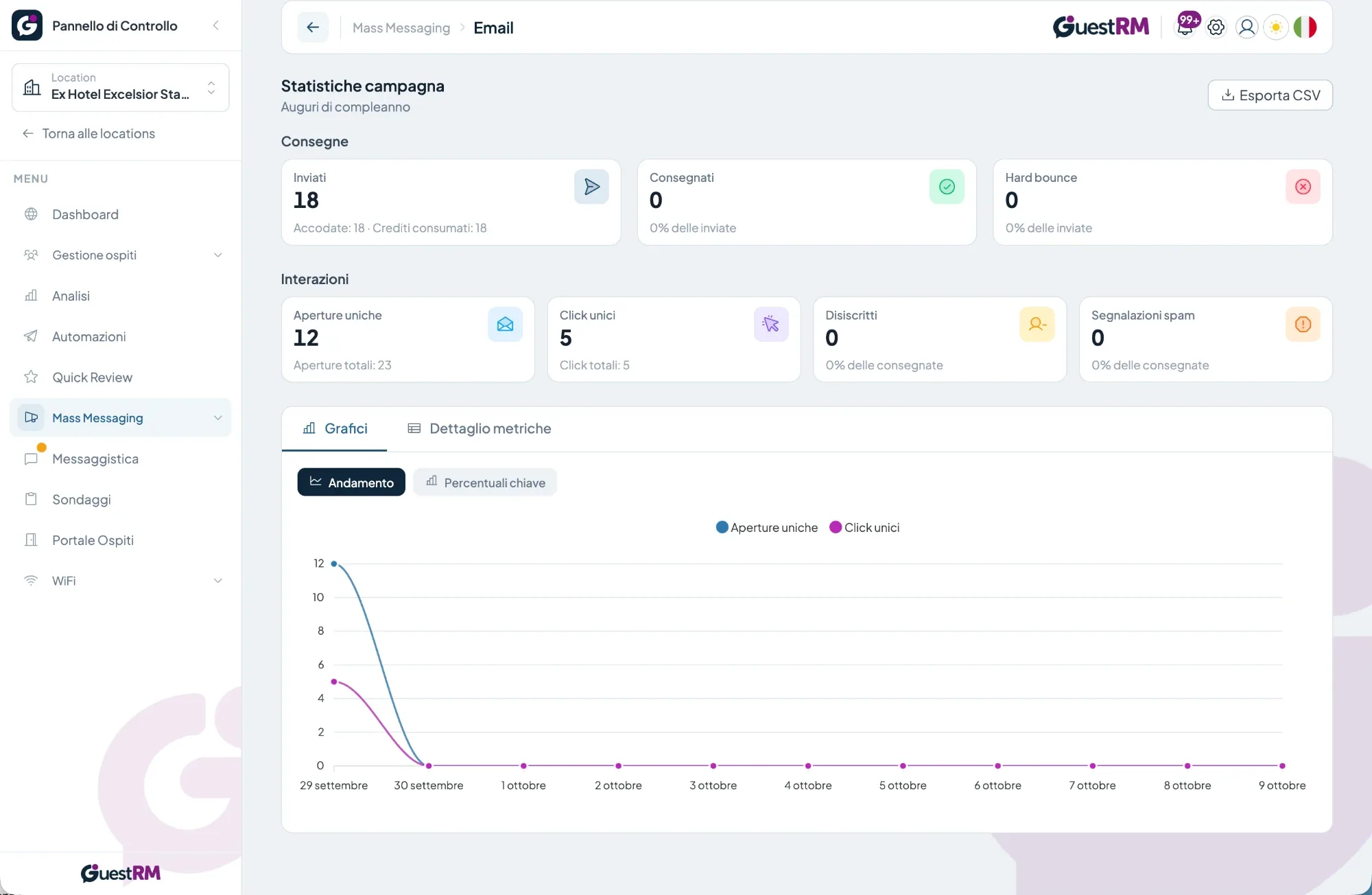Click the Click unici cursor icon
The height and width of the screenshot is (895, 1372).
point(771,325)
